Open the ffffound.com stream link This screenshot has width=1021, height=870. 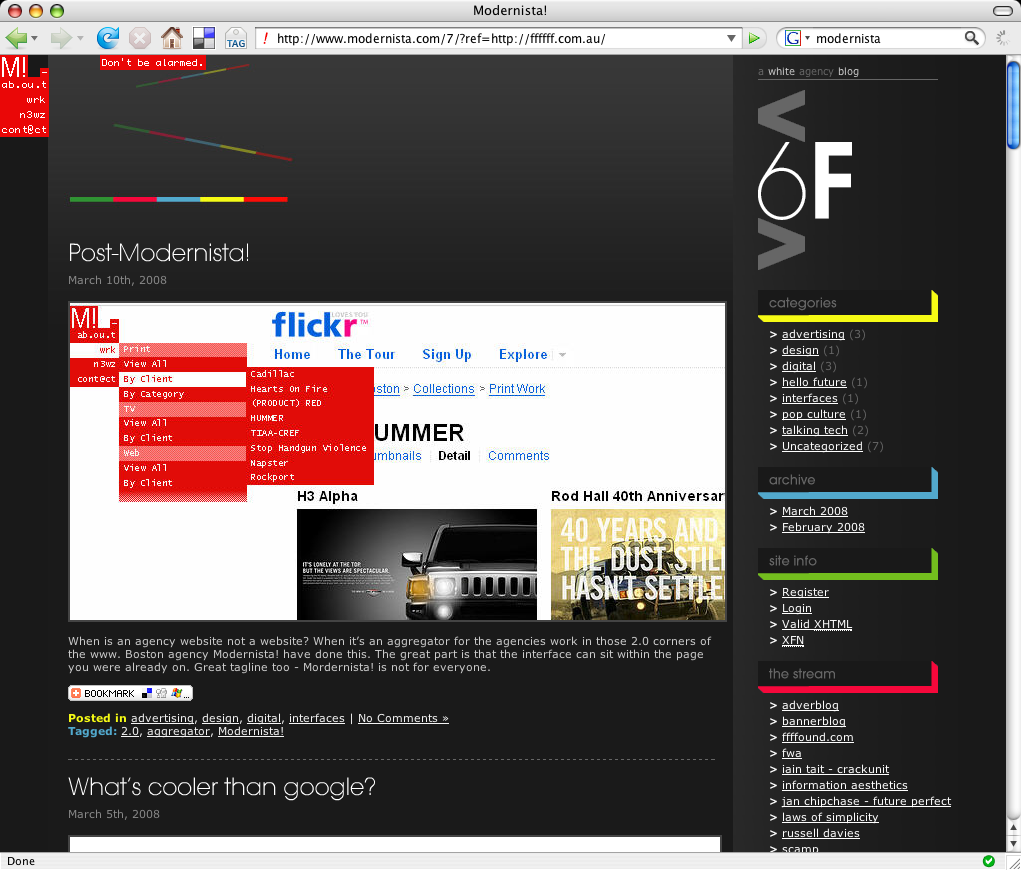(817, 737)
